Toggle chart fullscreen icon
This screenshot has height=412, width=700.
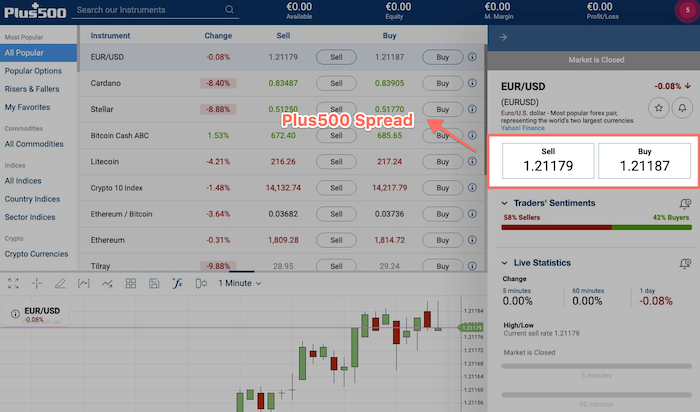13,283
